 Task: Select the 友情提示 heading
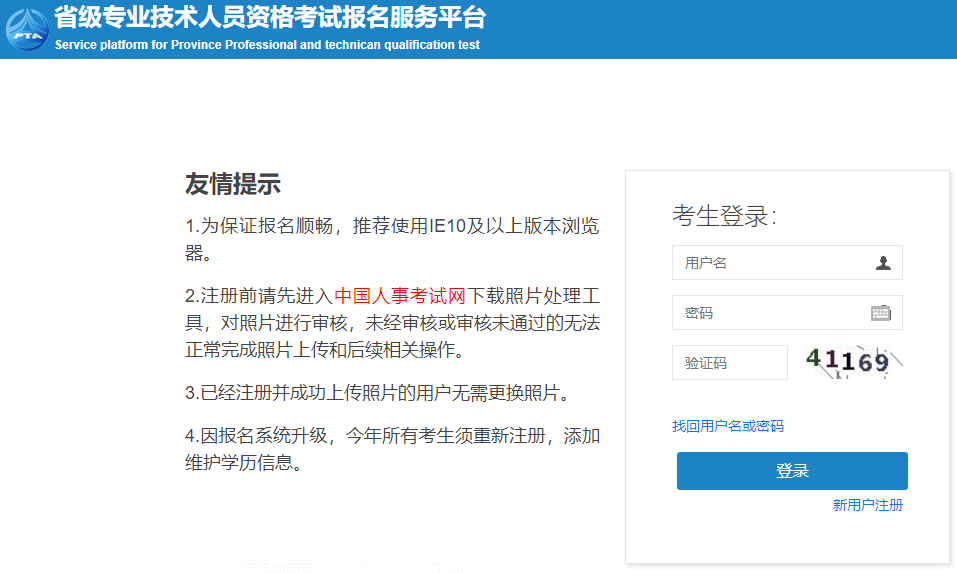tap(232, 184)
